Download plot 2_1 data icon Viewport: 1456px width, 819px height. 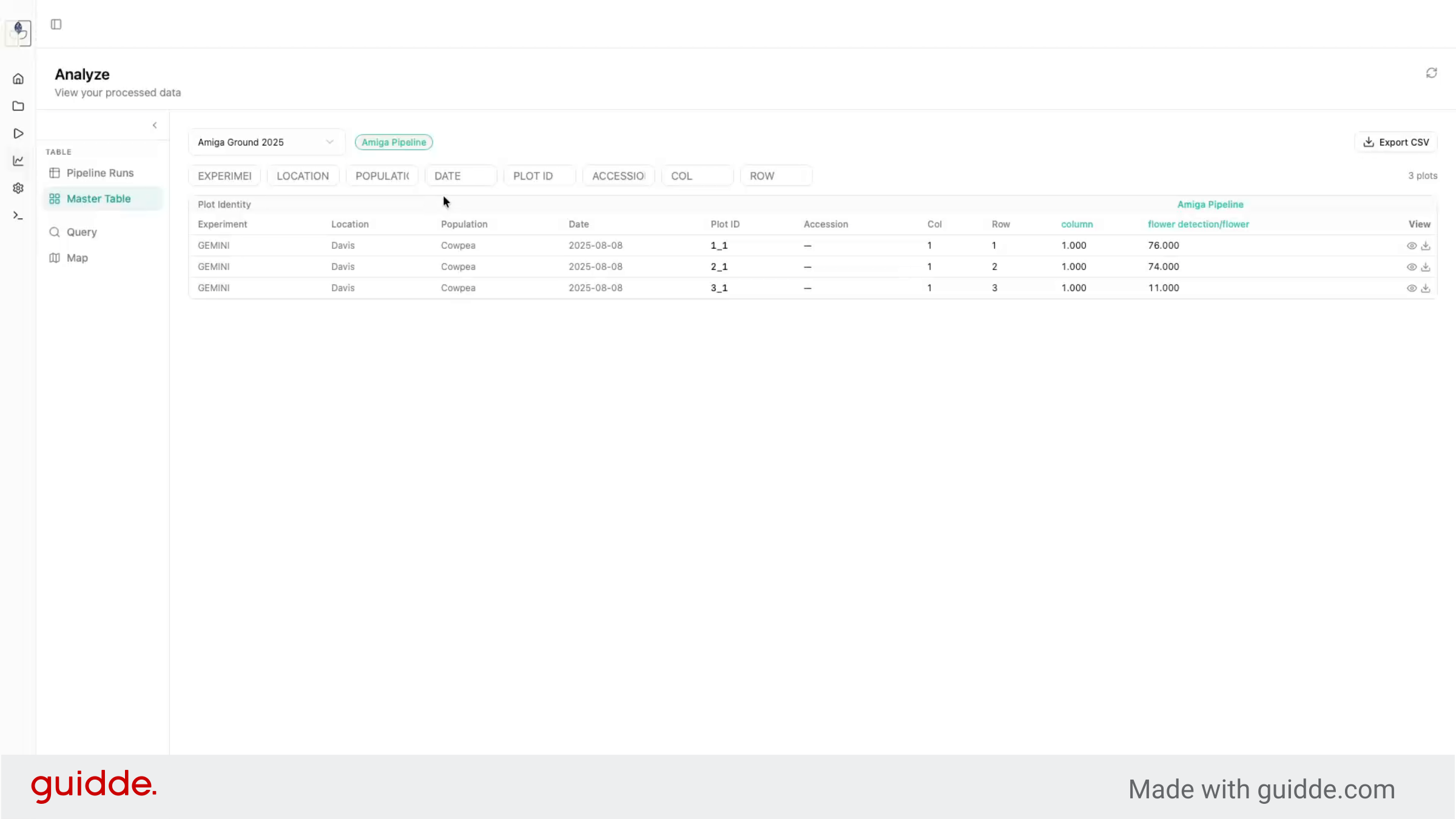click(x=1426, y=267)
